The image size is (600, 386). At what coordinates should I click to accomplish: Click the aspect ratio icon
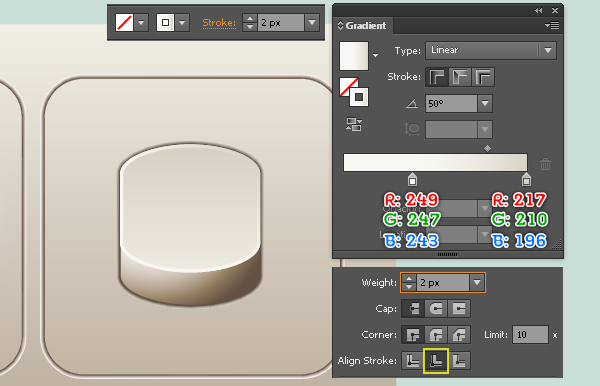click(x=412, y=129)
